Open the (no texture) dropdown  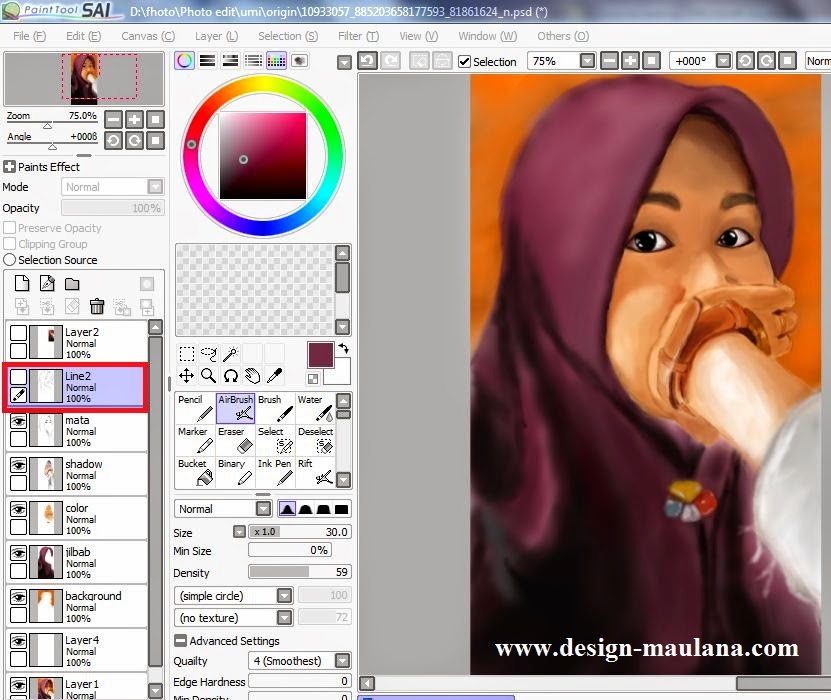click(285, 617)
